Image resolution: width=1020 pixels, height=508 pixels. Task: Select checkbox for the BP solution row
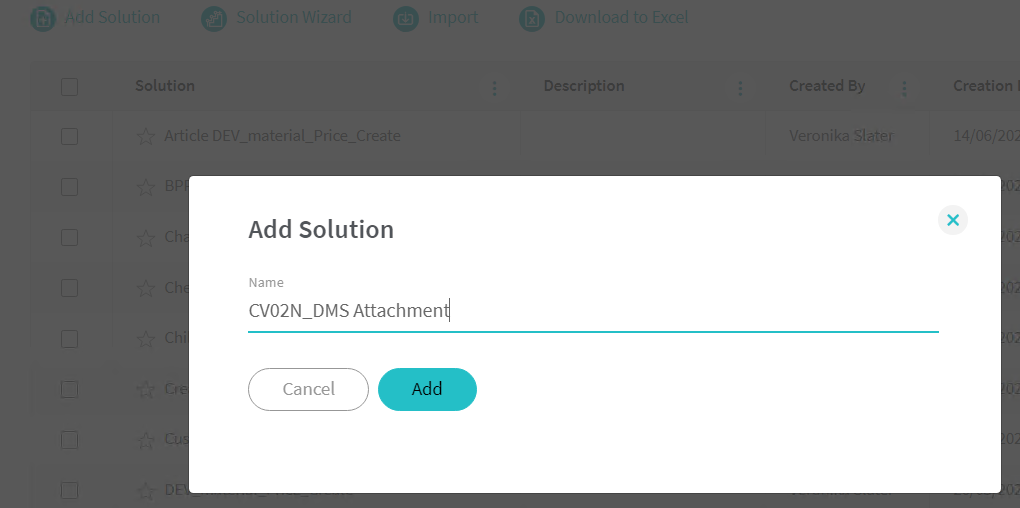[69, 186]
